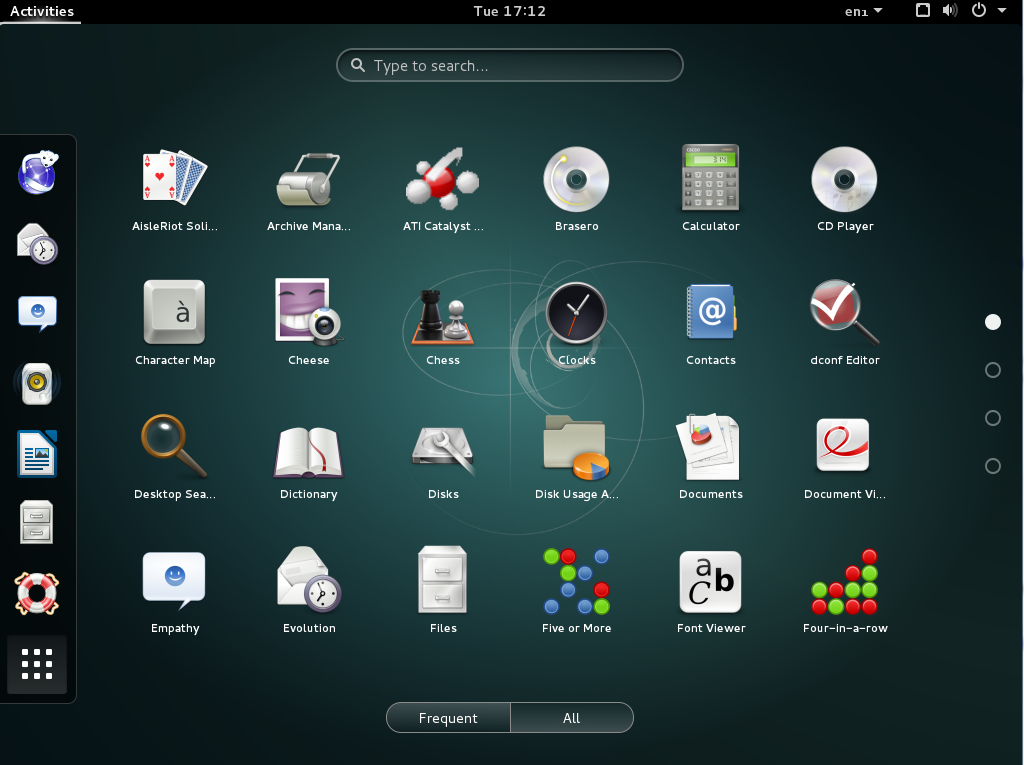Open volume control in top bar
This screenshot has width=1024, height=765.
tap(950, 10)
